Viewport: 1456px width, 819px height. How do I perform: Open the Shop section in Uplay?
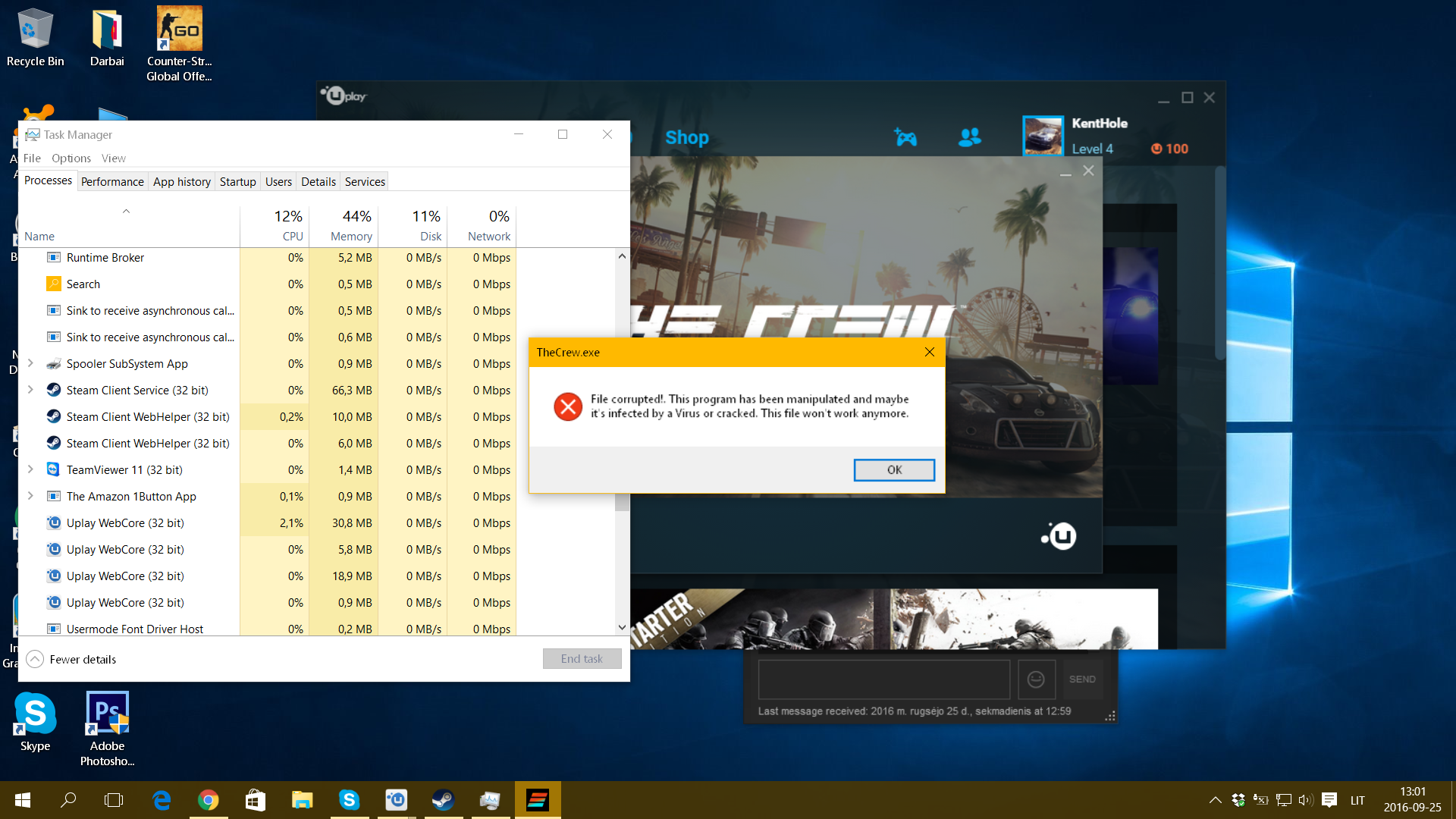pyautogui.click(x=687, y=137)
